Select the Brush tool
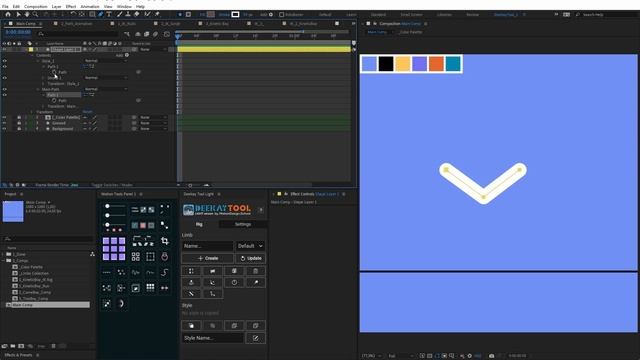Viewport: 640px width, 360px height. pos(120,14)
